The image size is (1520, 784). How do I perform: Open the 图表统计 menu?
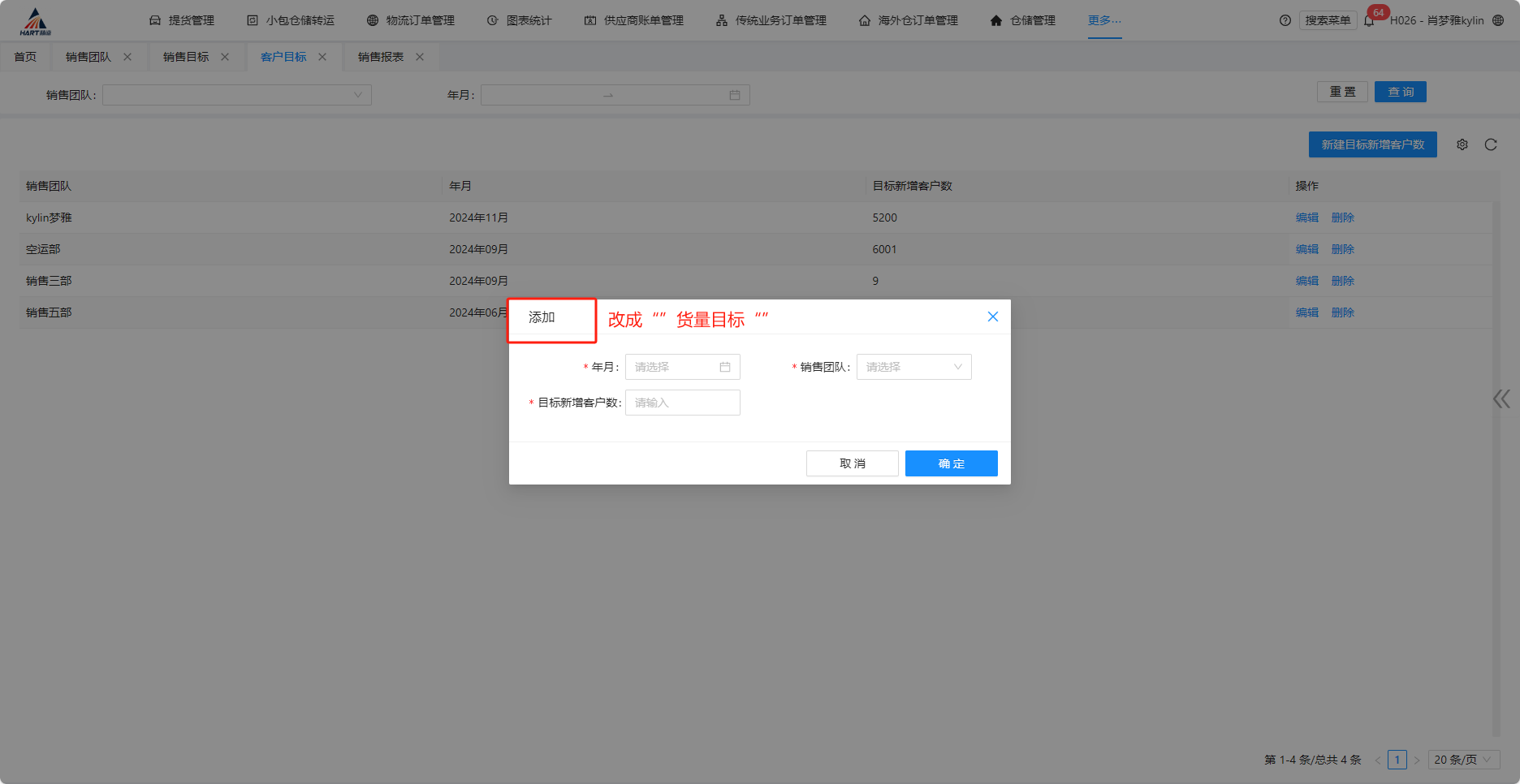tap(520, 20)
